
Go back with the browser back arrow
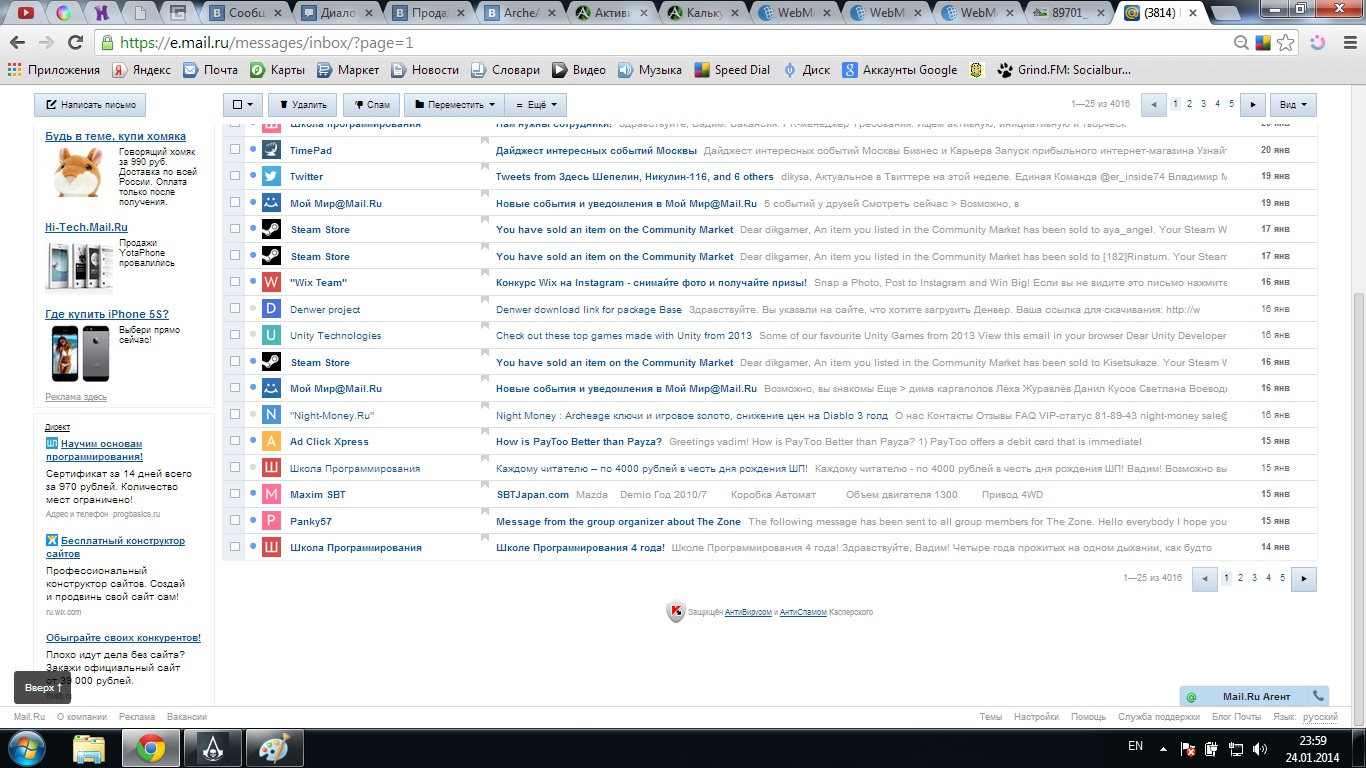(x=17, y=43)
